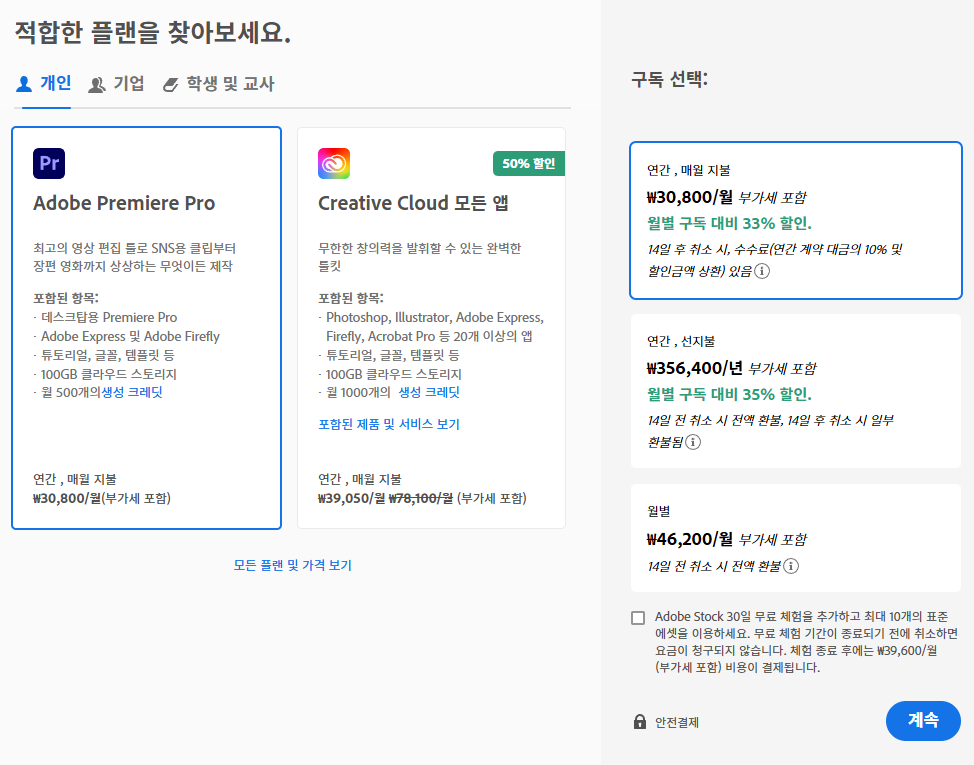Open 생성 크레딧 link in Premiere Pro card
Viewport: 974px width, 765px height.
[132, 392]
